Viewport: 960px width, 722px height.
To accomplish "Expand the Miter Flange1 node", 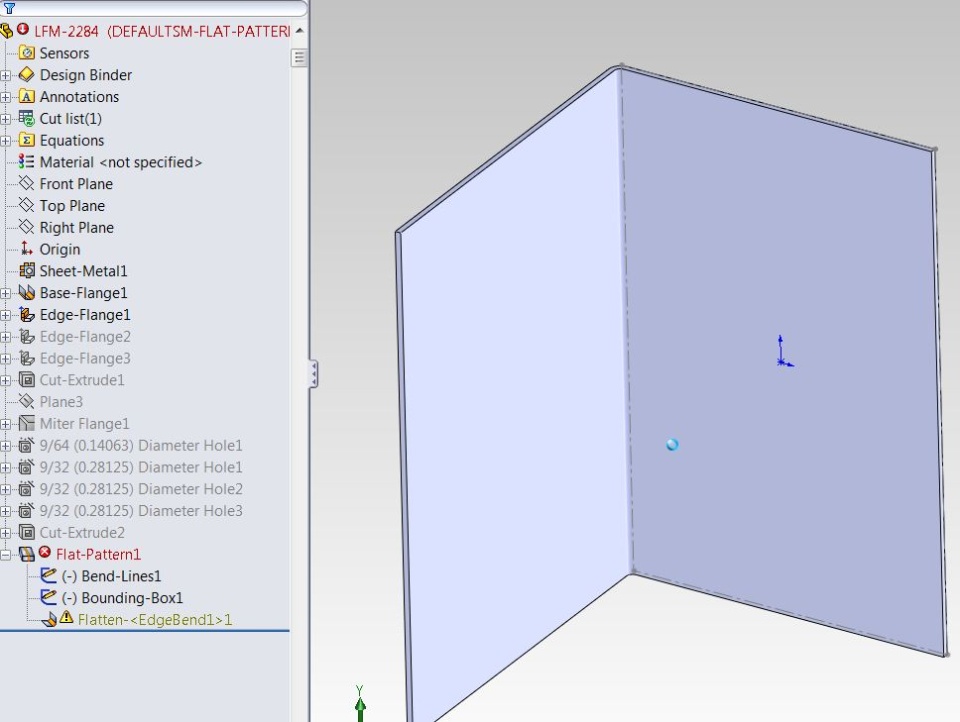I will 6,424.
